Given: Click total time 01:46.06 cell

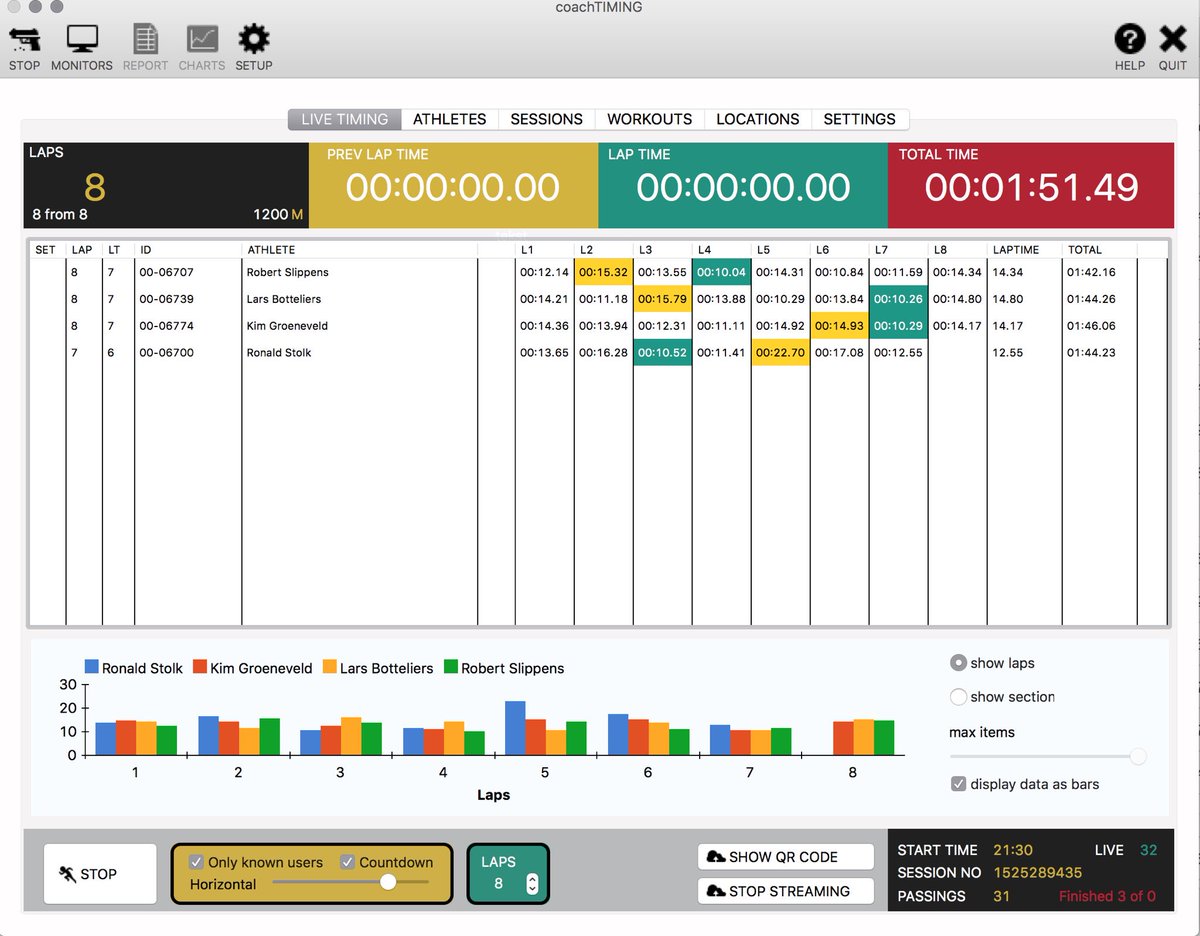Looking at the screenshot, I should click(x=1091, y=326).
